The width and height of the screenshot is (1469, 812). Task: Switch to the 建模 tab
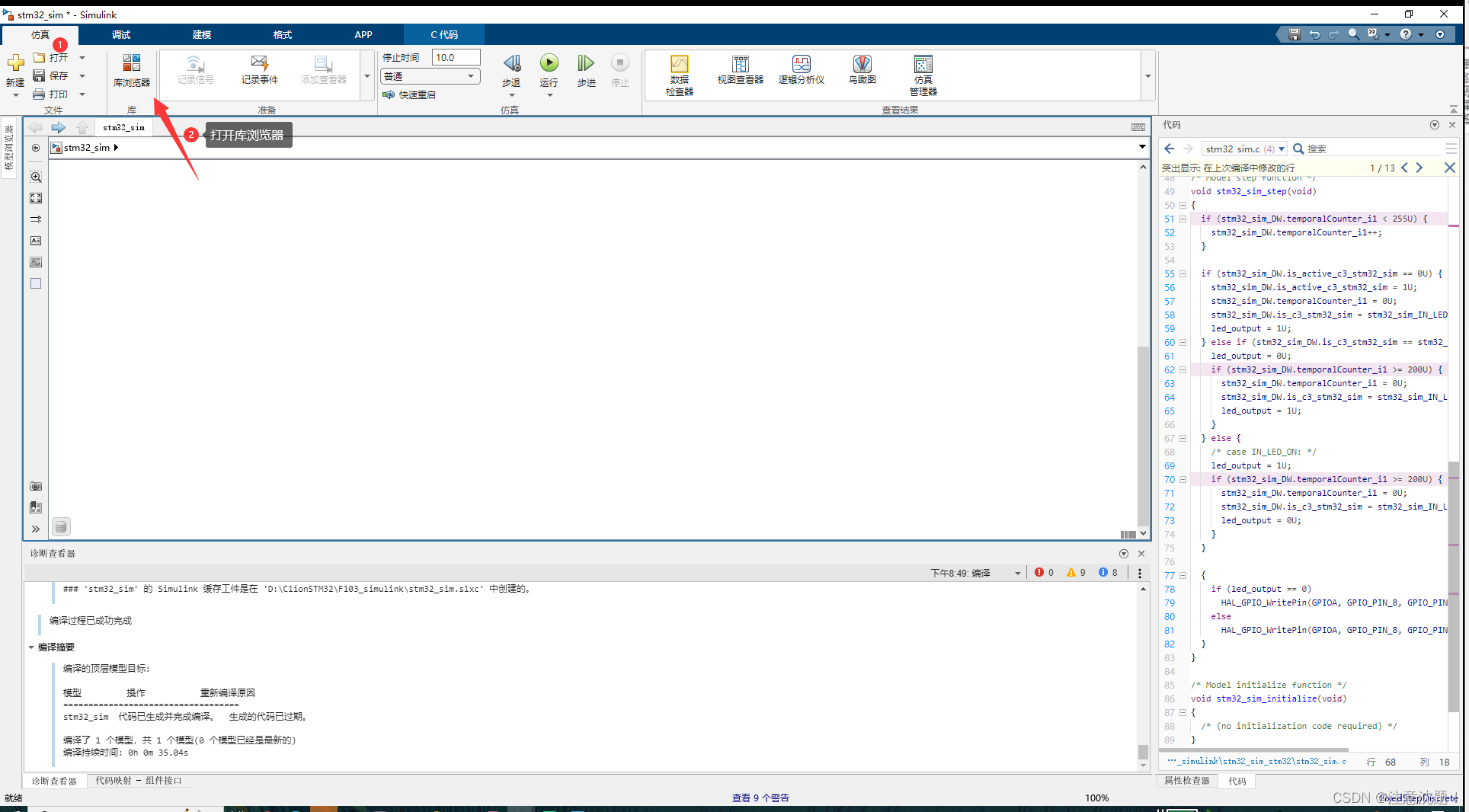click(202, 34)
